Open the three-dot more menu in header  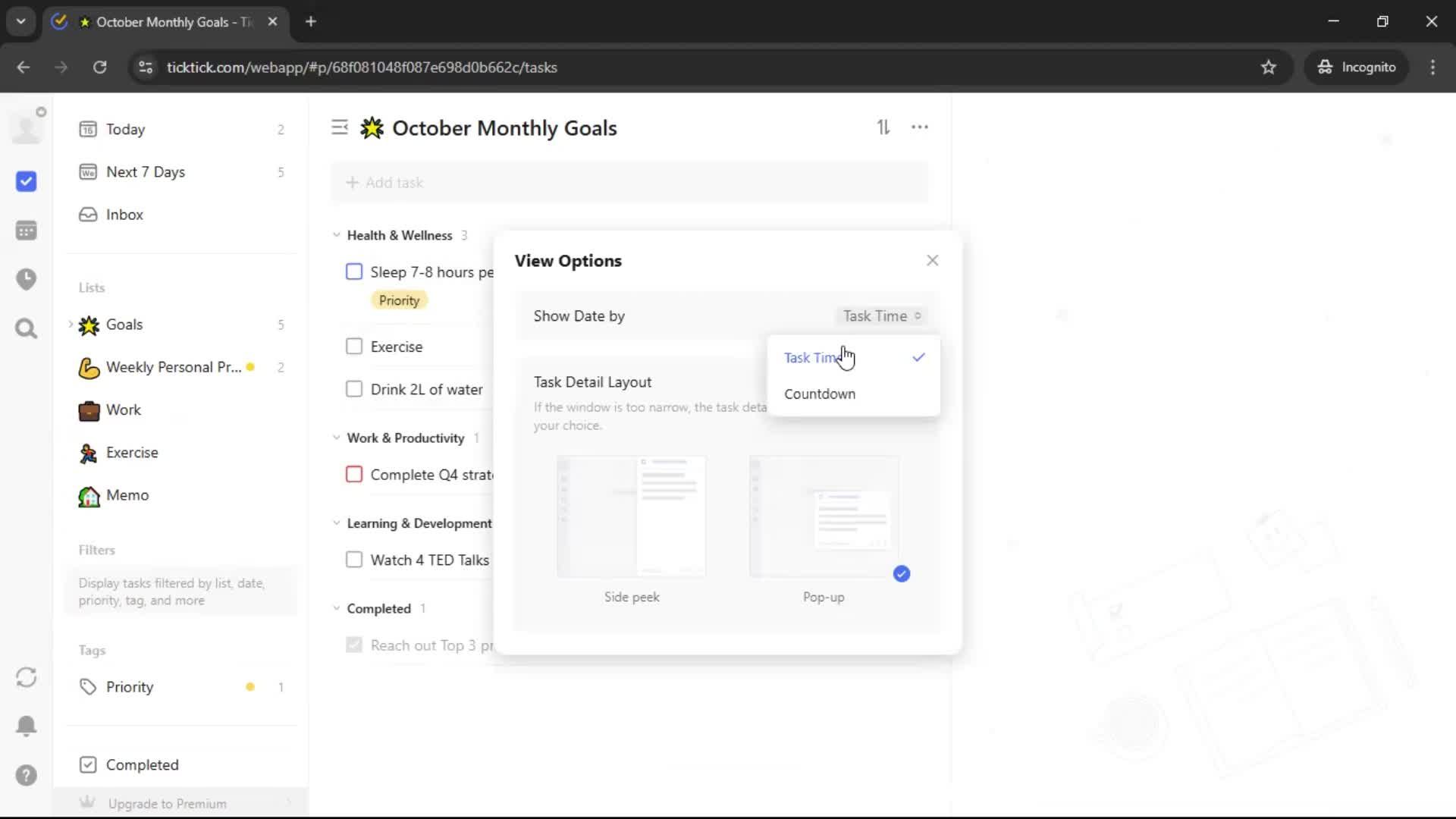tap(919, 127)
